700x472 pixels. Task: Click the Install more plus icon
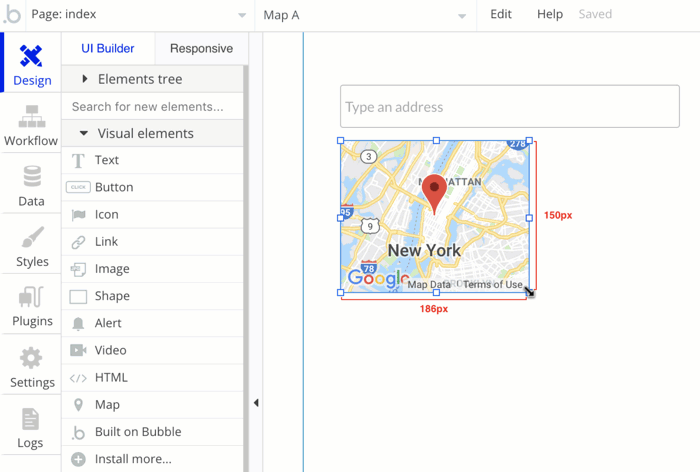78,459
